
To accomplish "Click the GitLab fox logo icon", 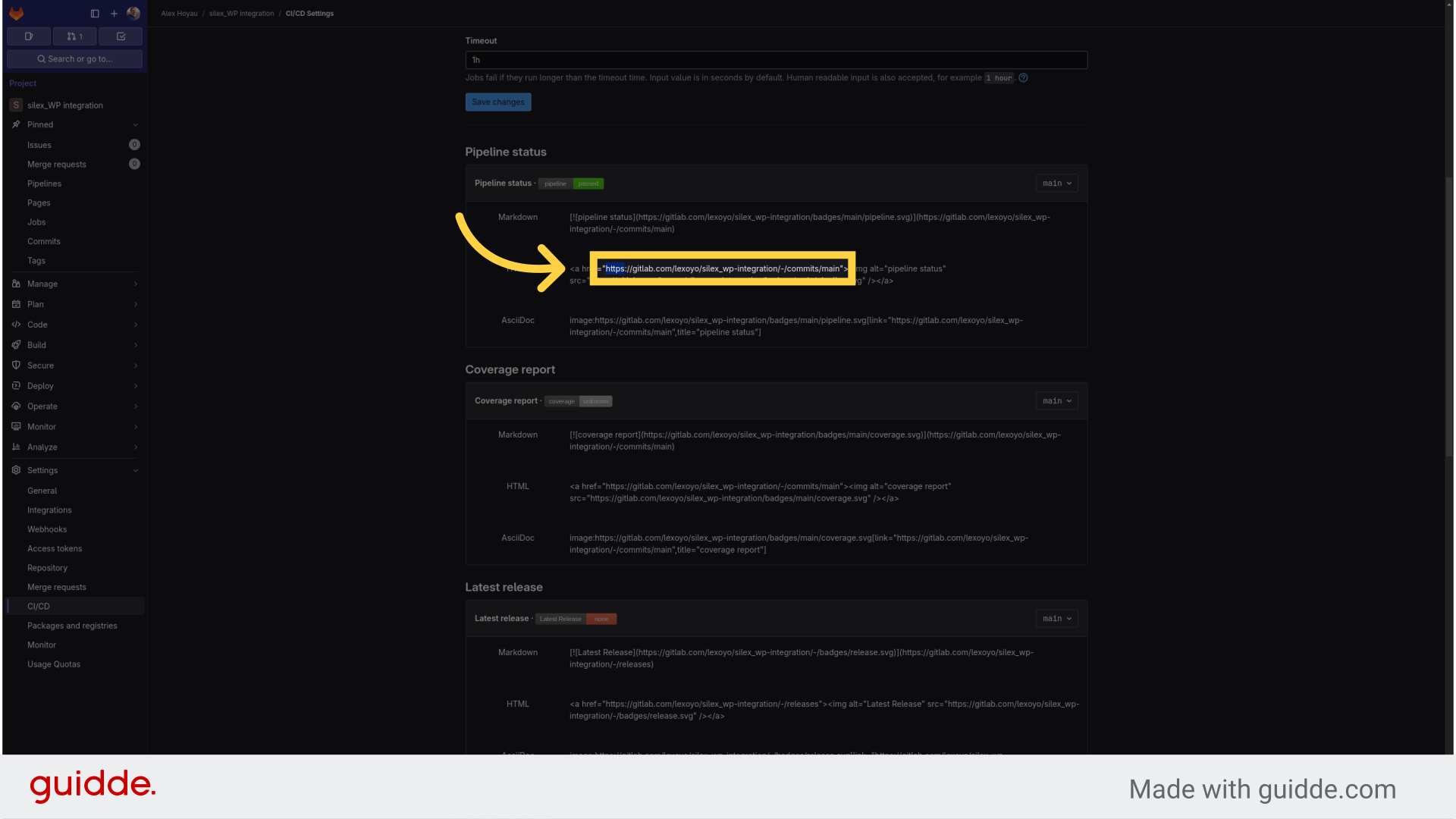I will [16, 13].
